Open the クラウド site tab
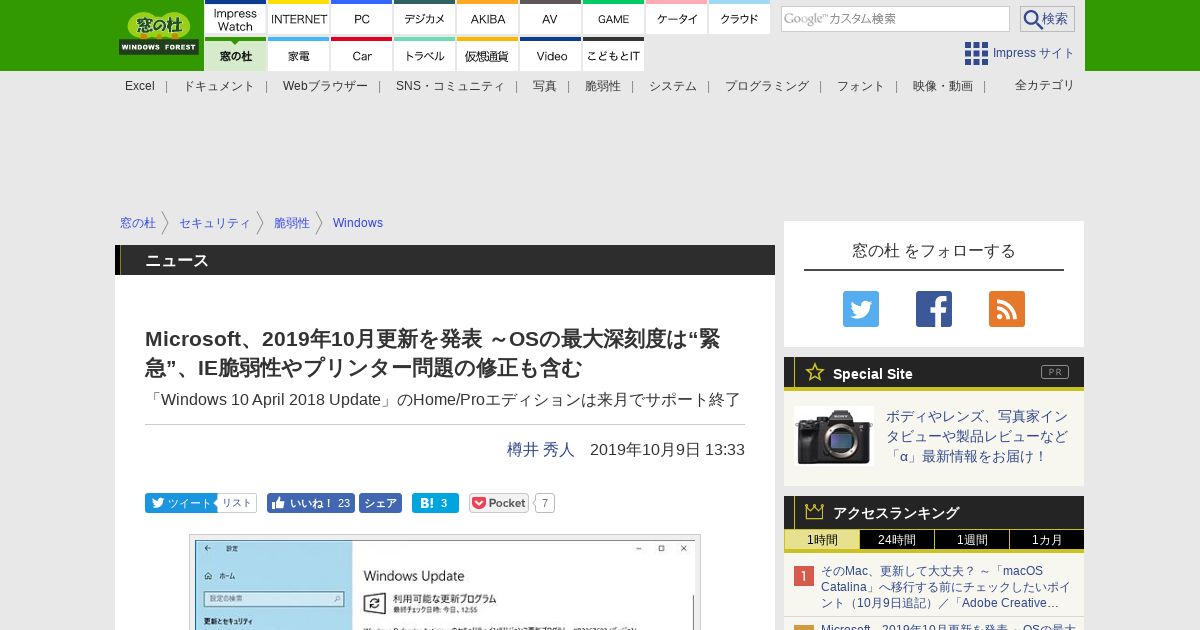1200x630 pixels. [739, 19]
